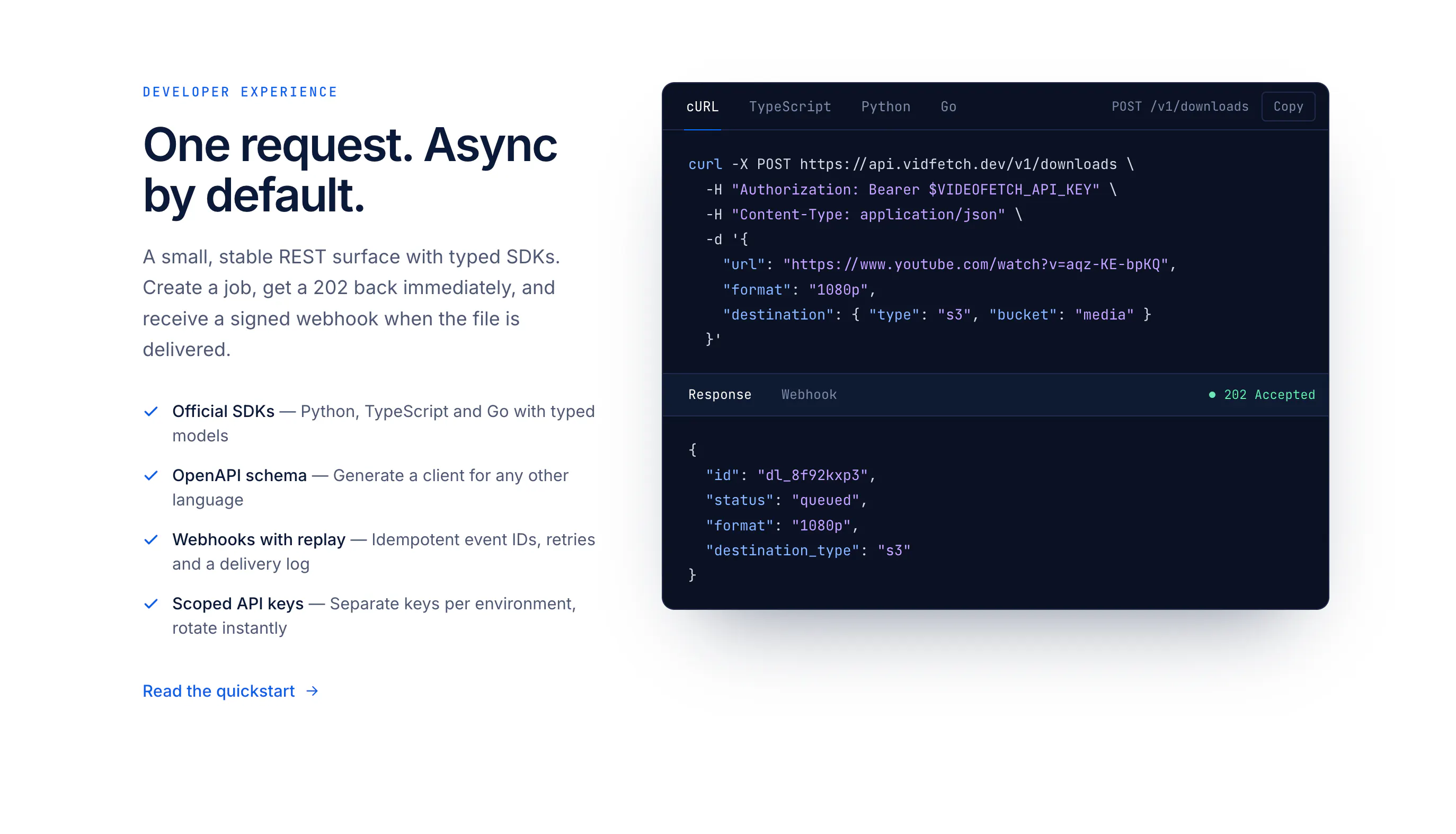Click the 'A small, stable REST surface' paragraph
The width and height of the screenshot is (1456, 834).
pos(352,303)
